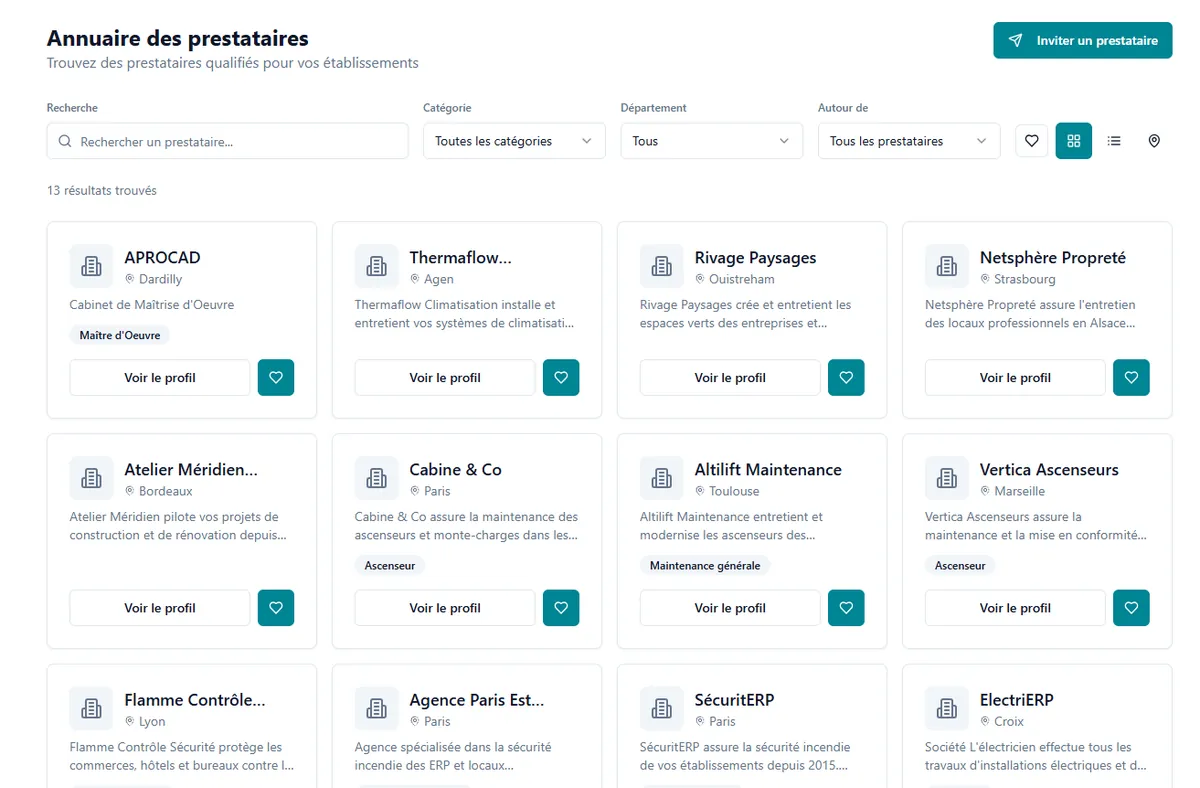Click the search magnifier icon

tap(65, 141)
